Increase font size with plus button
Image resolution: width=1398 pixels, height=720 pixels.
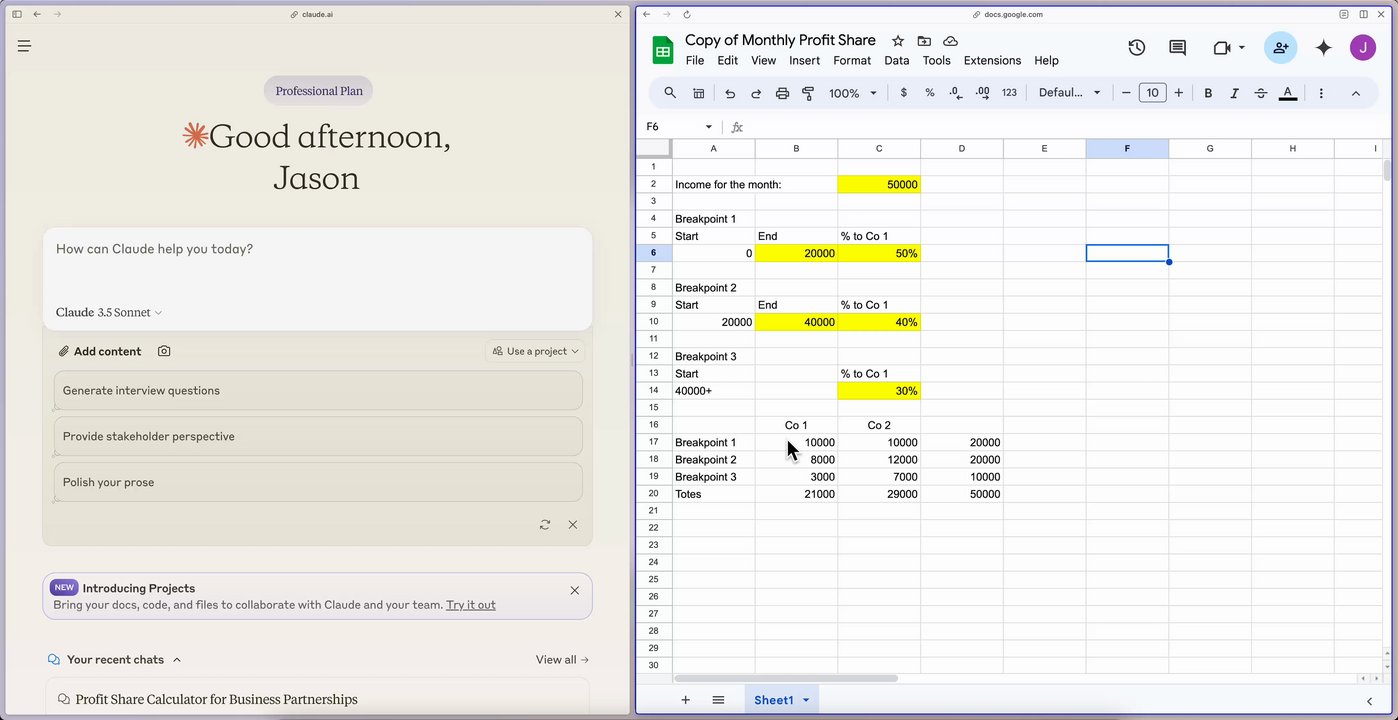1179,93
